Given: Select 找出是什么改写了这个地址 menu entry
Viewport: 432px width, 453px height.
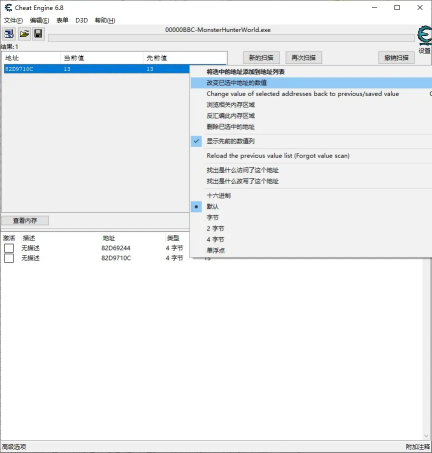Looking at the screenshot, I should [x=311, y=181].
